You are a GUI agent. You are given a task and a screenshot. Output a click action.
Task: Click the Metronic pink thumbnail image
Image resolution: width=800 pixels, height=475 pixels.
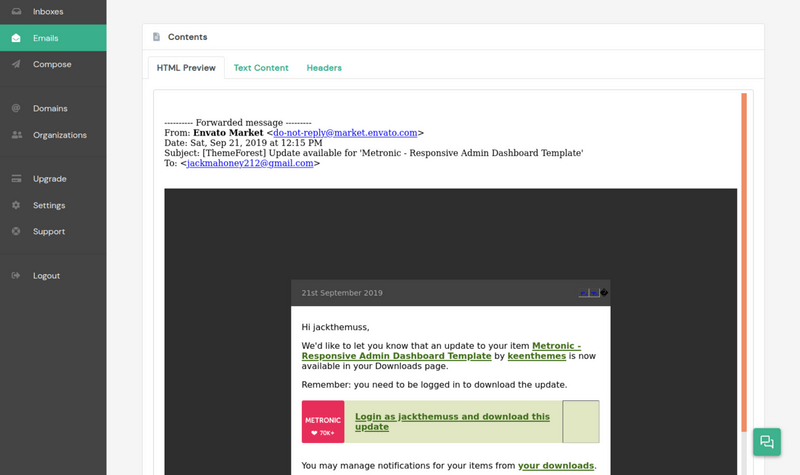pos(323,421)
